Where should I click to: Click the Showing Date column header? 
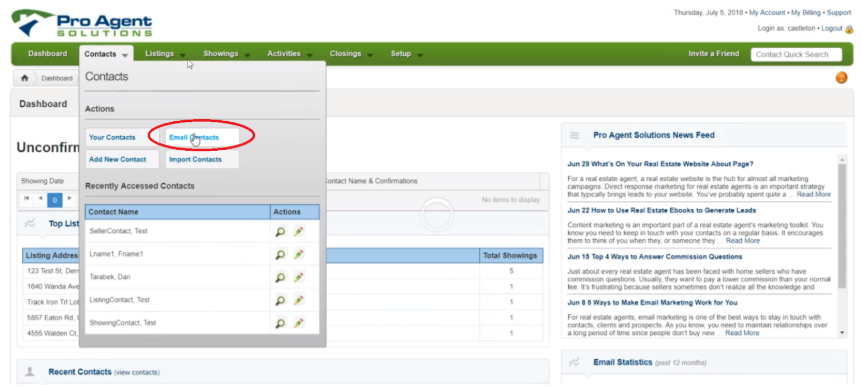click(42, 181)
